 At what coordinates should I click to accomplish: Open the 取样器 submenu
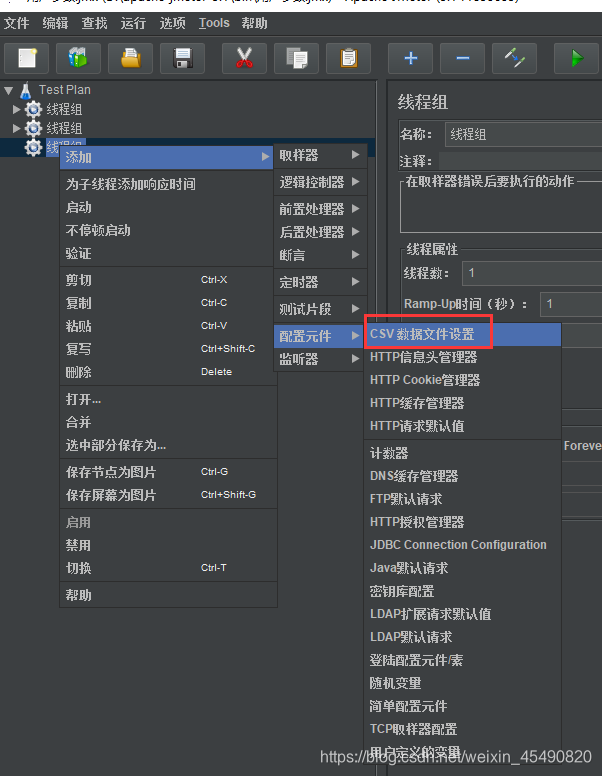coord(320,155)
